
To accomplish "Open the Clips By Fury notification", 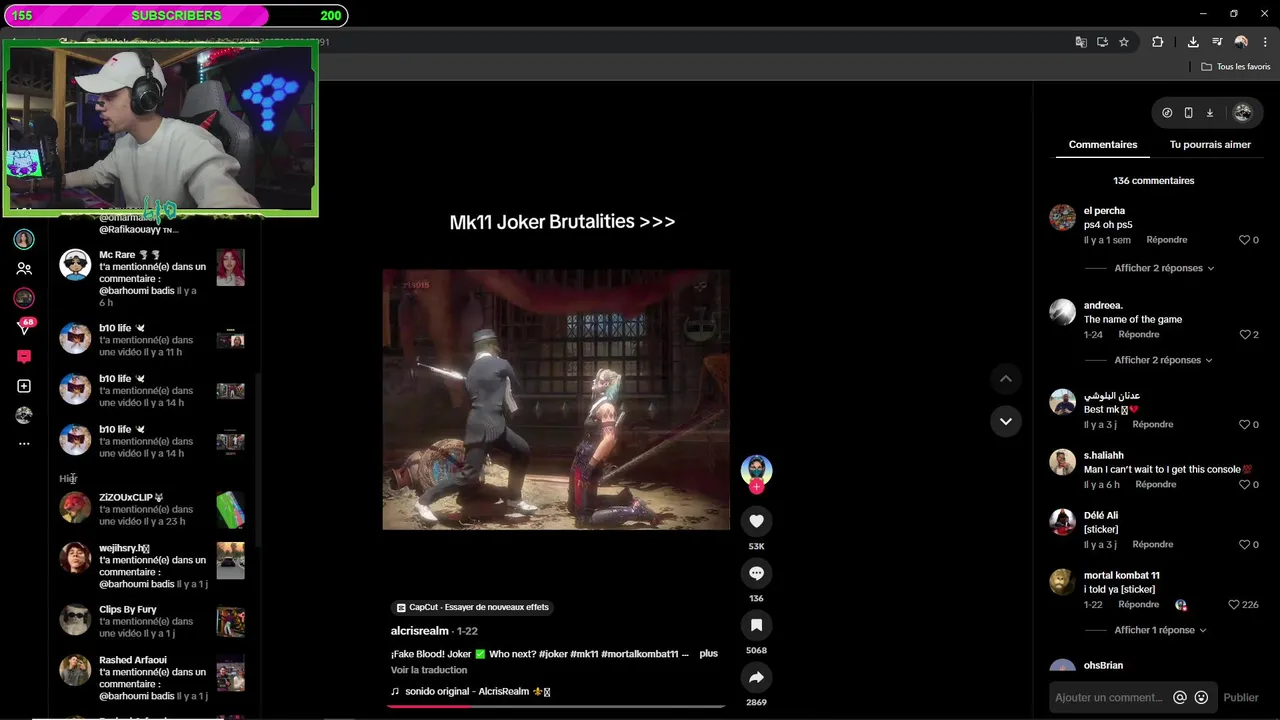I will (x=152, y=621).
